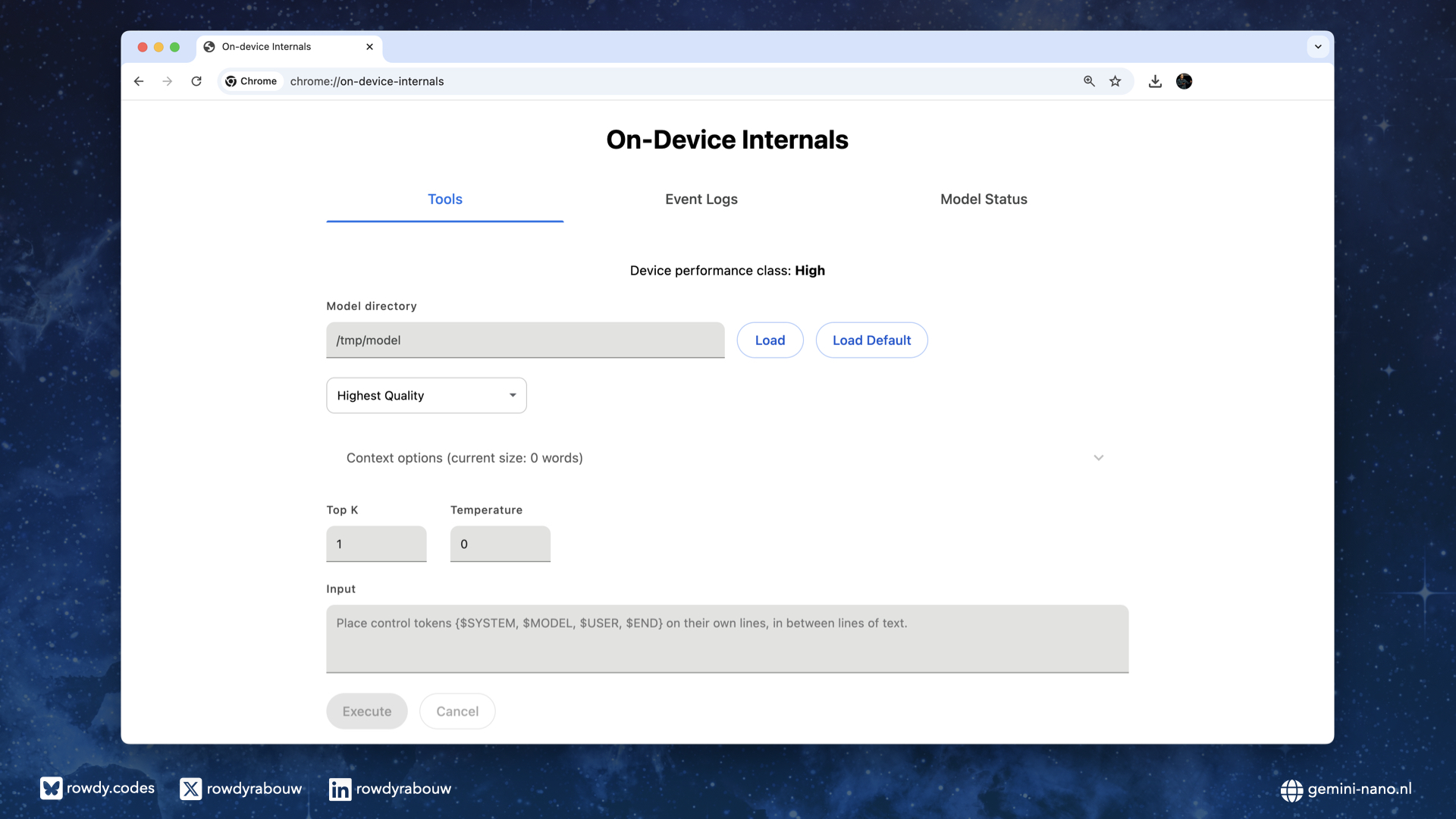Click the Model directory text field
Screen dimensions: 1456x819
pos(525,340)
